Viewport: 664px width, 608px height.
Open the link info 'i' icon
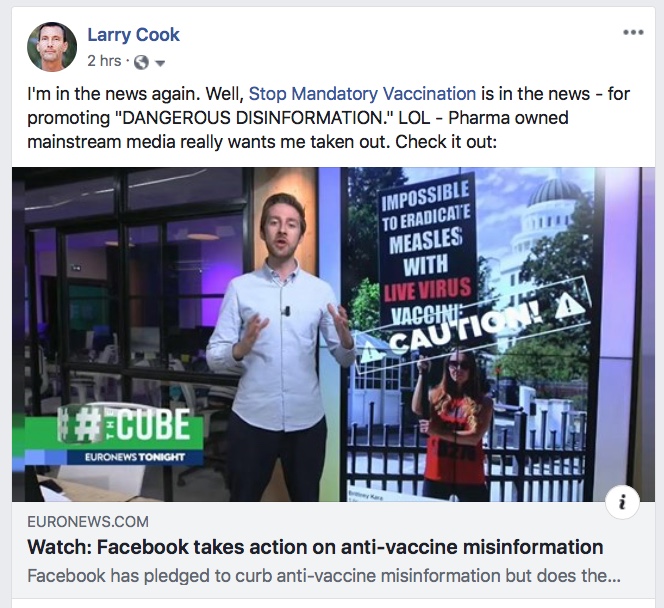click(x=622, y=502)
